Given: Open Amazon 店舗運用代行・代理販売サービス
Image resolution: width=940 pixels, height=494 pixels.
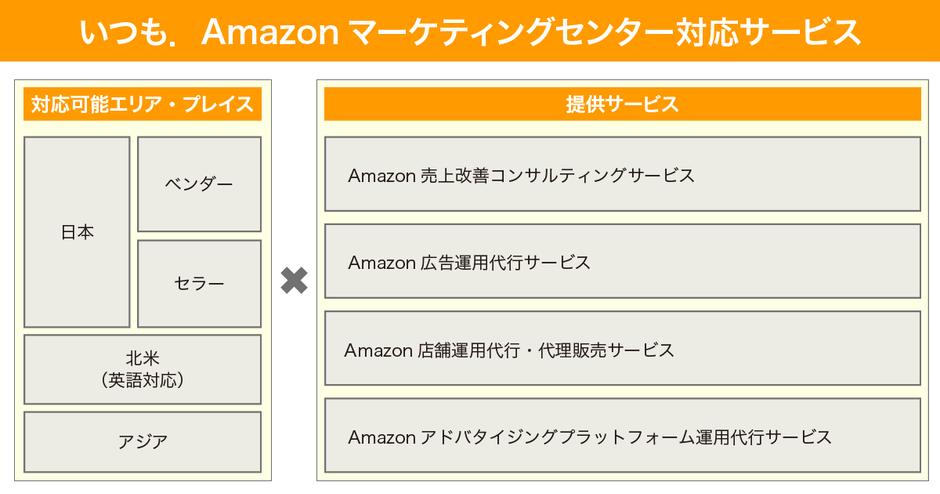Looking at the screenshot, I should [x=622, y=349].
